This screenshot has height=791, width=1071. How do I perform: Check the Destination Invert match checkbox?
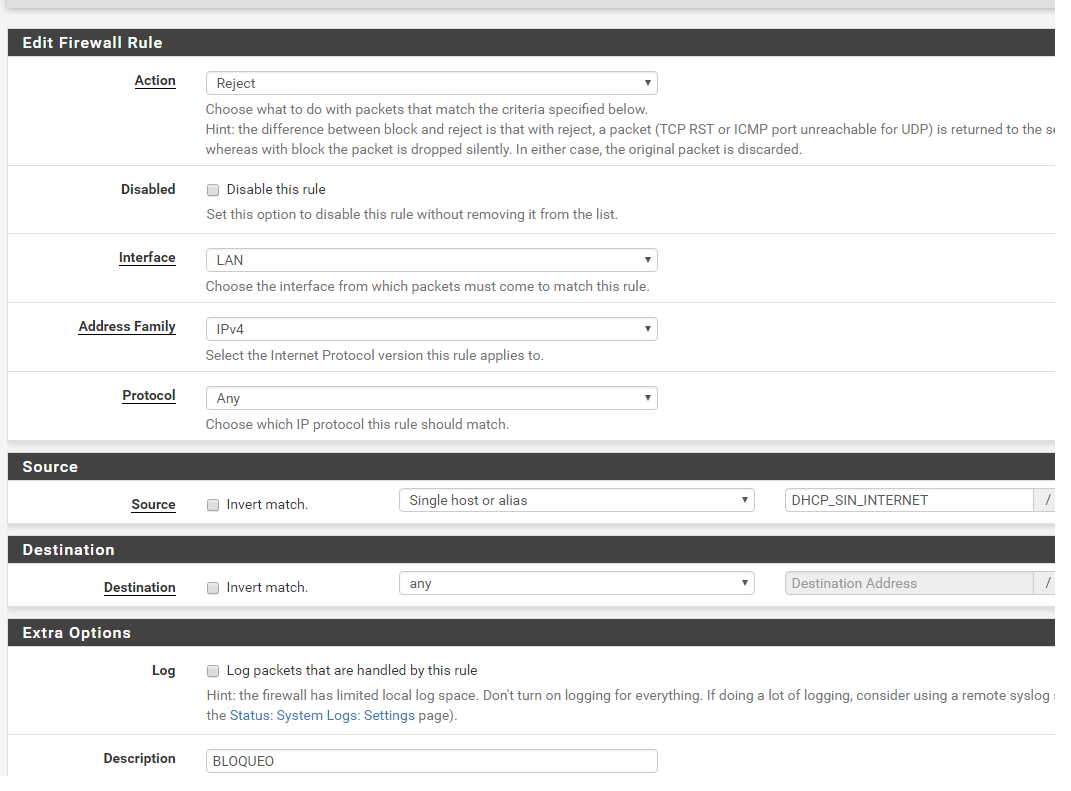coord(213,588)
